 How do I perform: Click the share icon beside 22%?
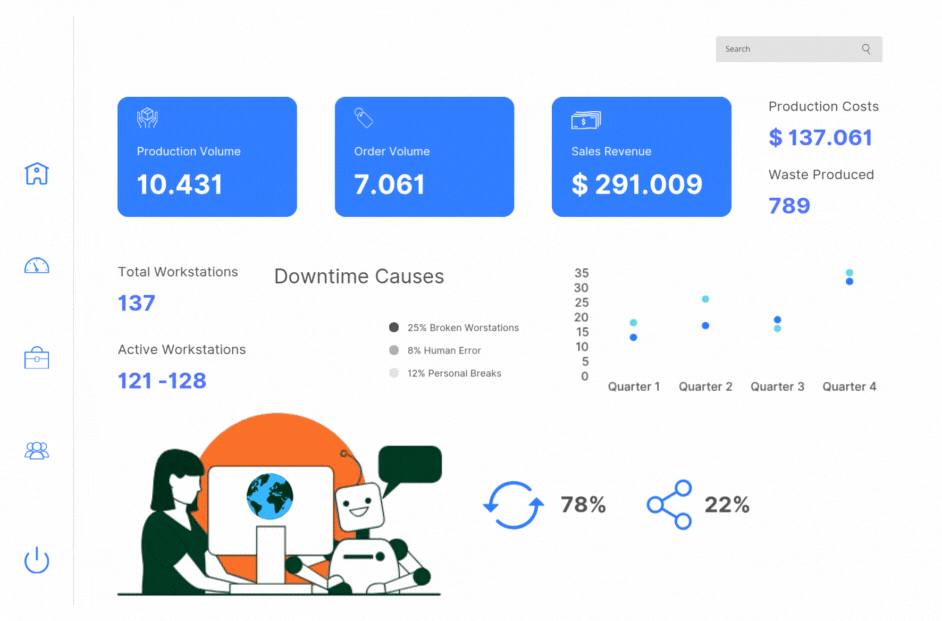[x=669, y=505]
